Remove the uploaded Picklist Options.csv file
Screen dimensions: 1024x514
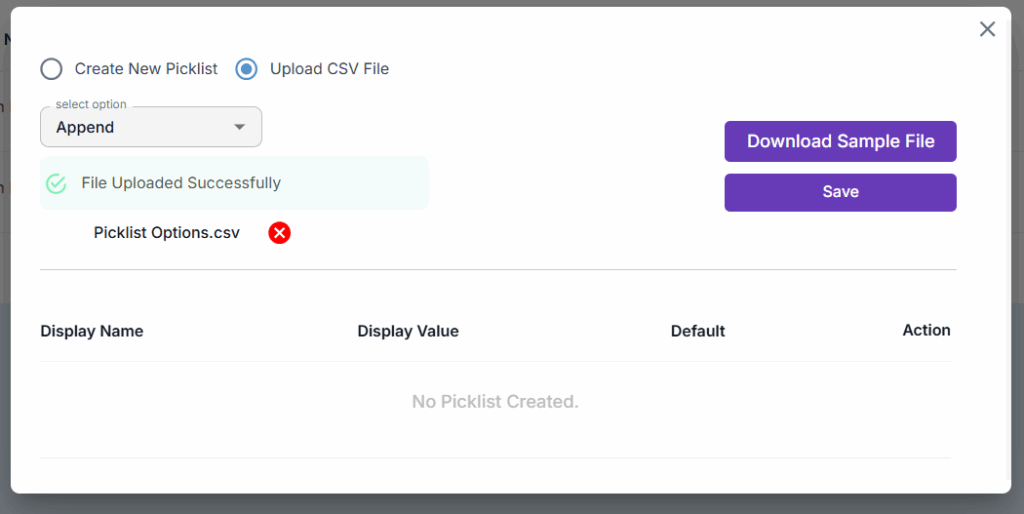point(280,233)
